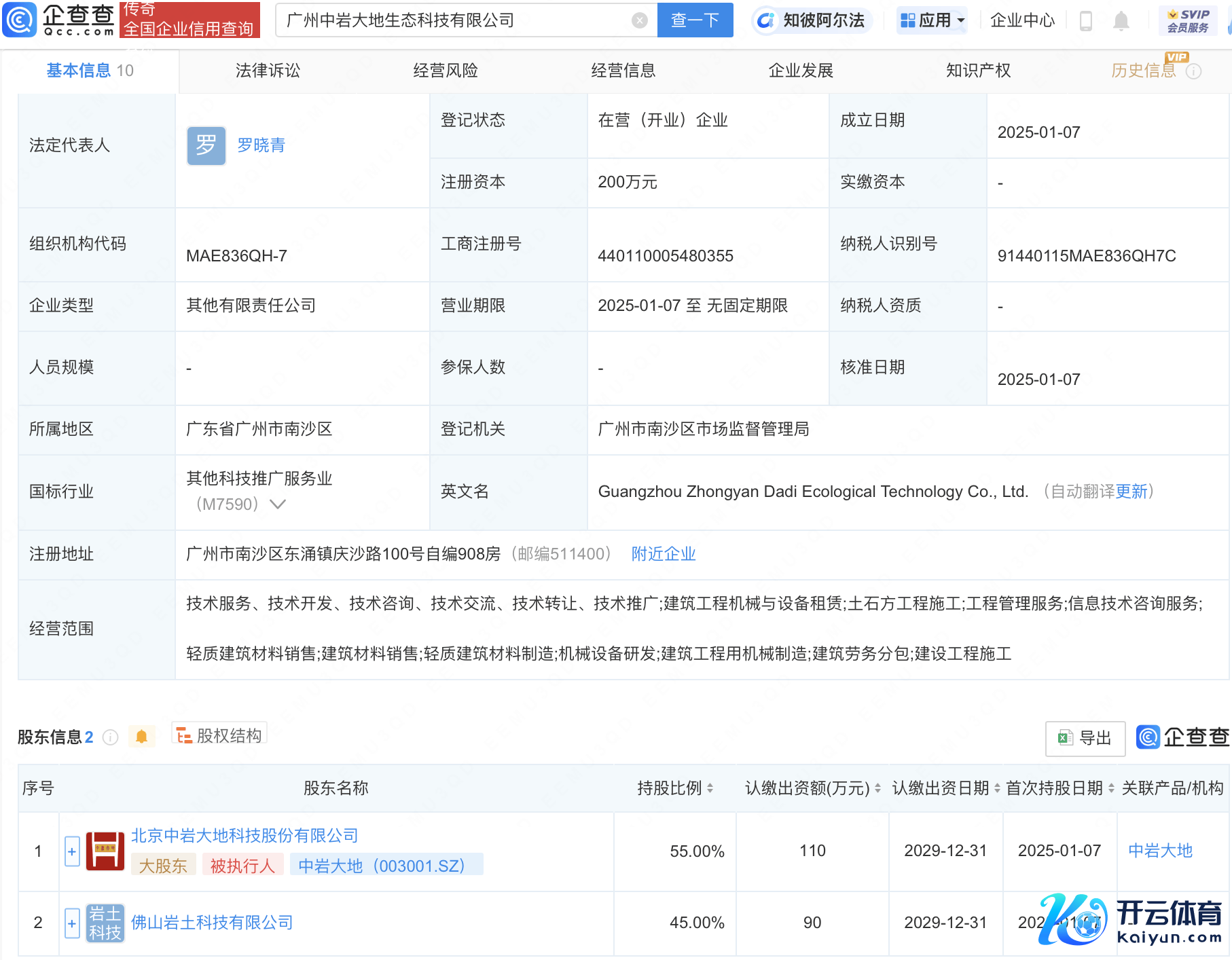Click the info icon beside 历史信息
Screen dimensions: 1232x960
[1193, 71]
